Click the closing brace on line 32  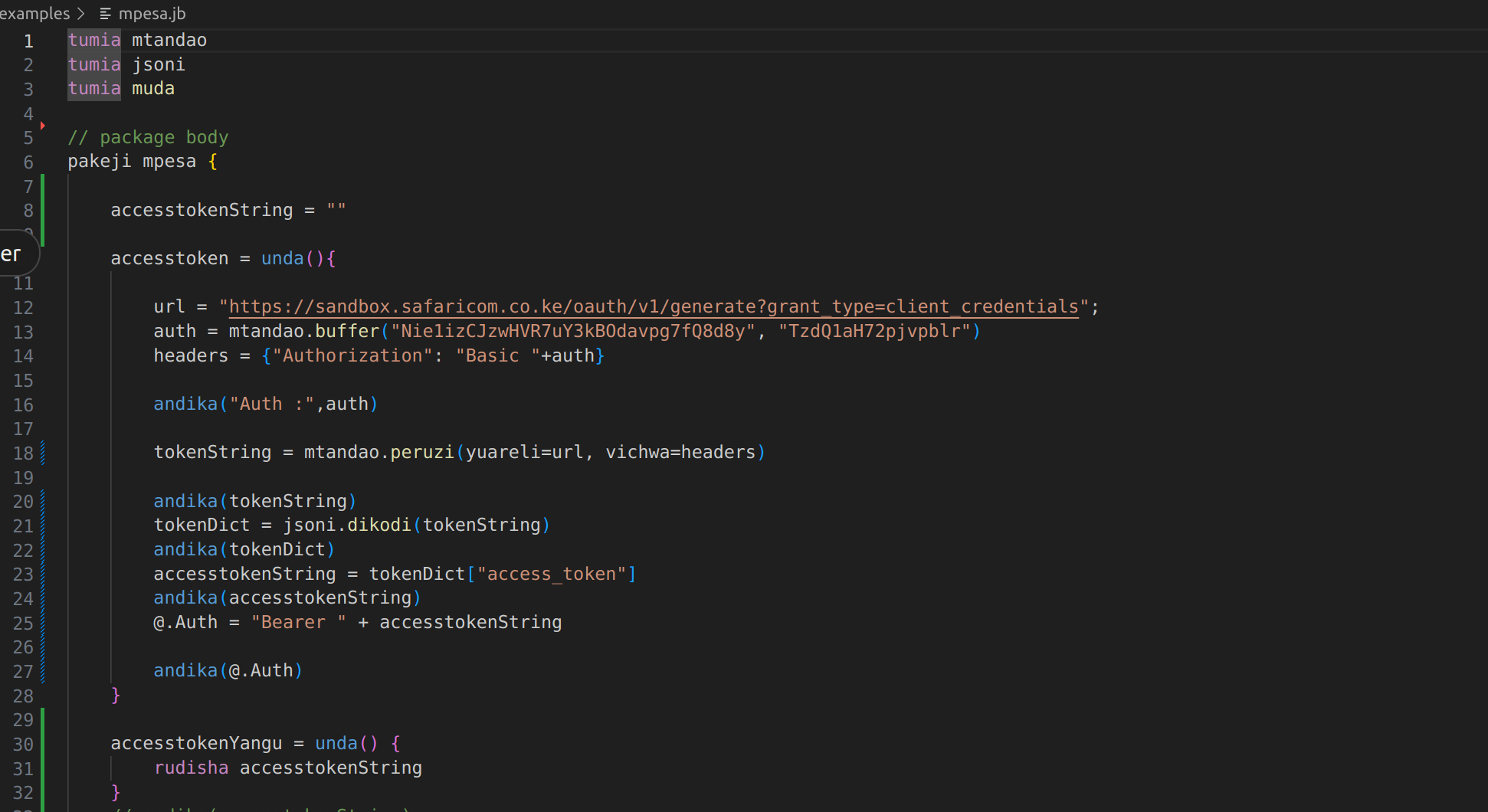coord(116,791)
